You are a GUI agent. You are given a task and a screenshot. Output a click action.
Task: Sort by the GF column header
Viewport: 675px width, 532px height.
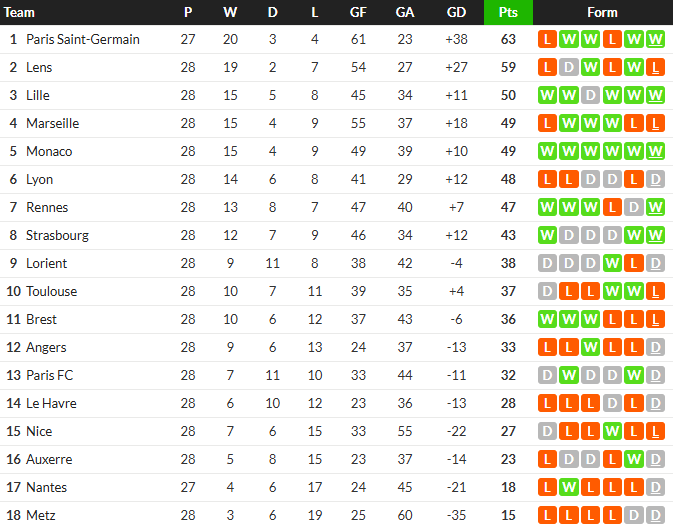tap(358, 12)
